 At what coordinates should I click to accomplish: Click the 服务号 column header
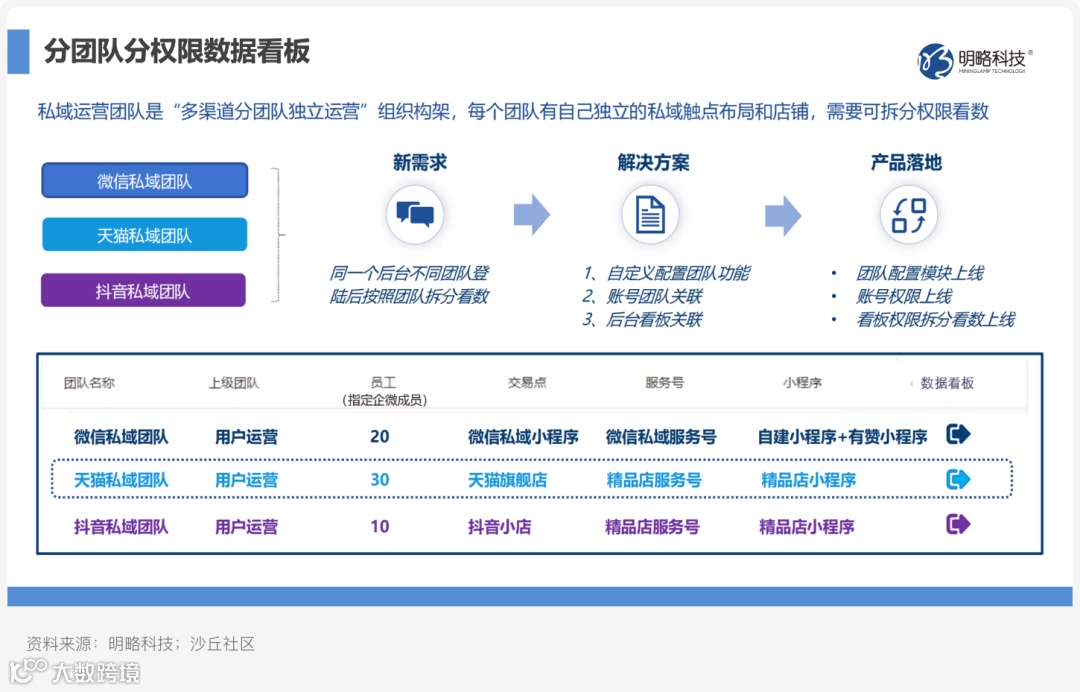[665, 382]
